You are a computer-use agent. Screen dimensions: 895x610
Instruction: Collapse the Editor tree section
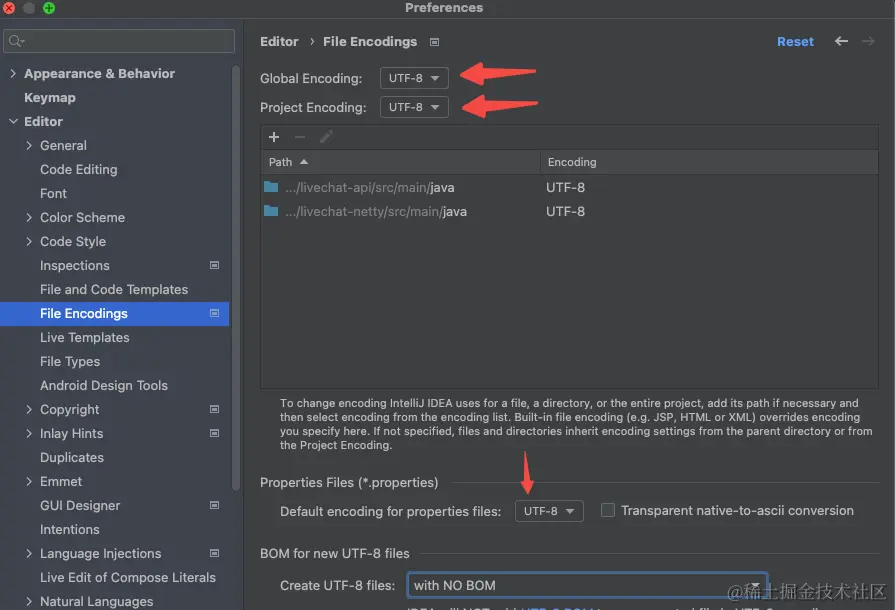(x=13, y=122)
